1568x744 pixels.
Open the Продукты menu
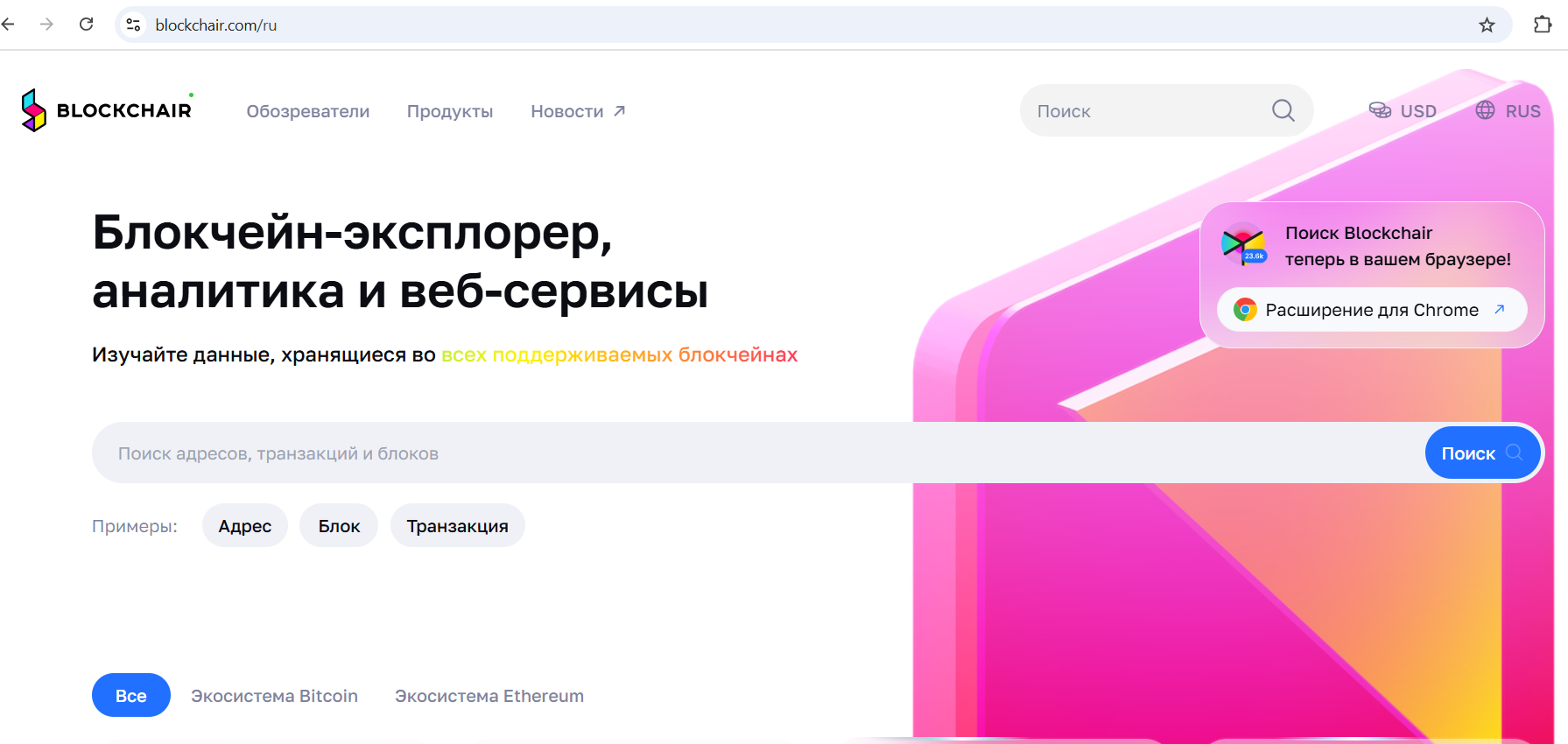[x=450, y=111]
